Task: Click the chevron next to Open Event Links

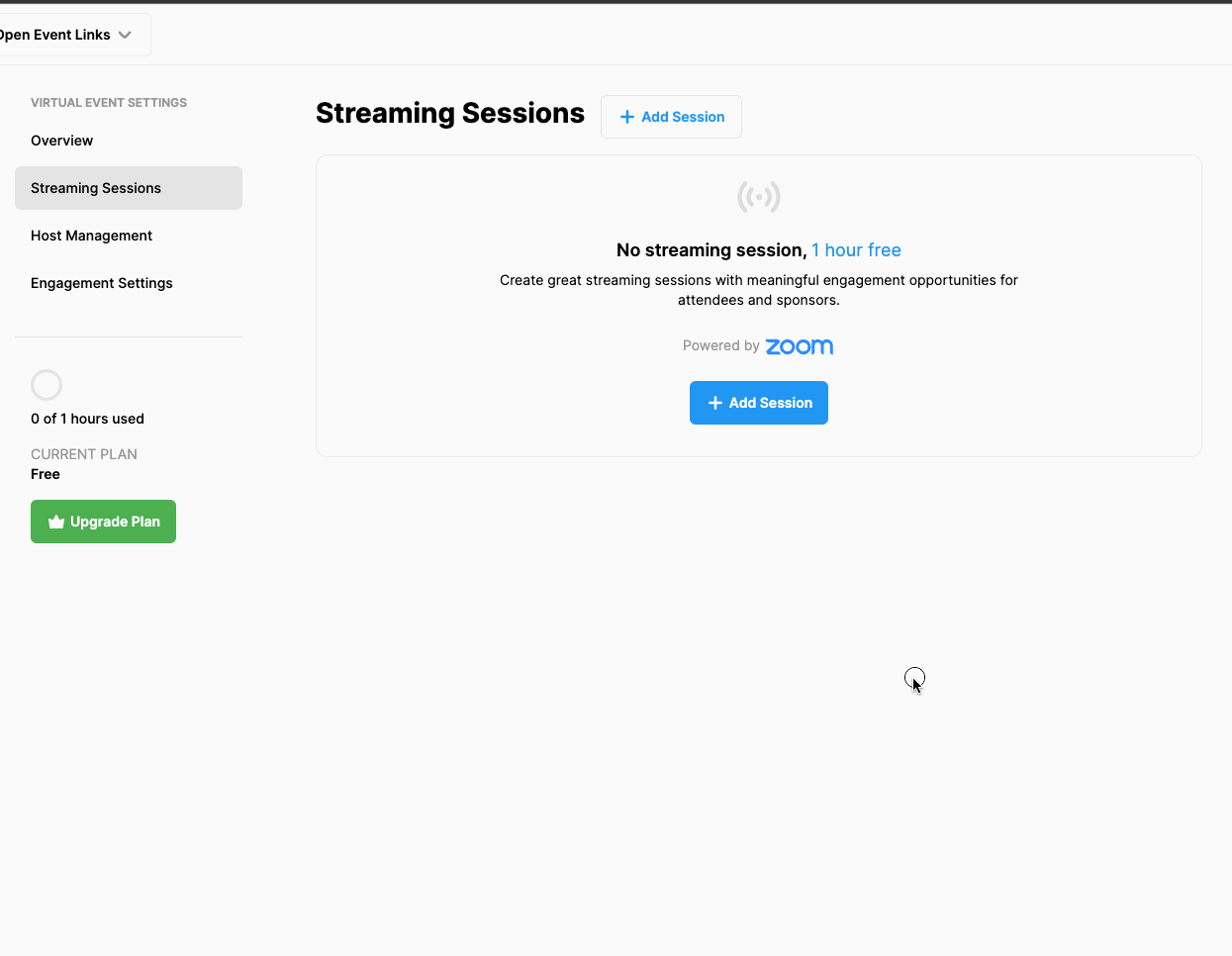Action: [125, 34]
